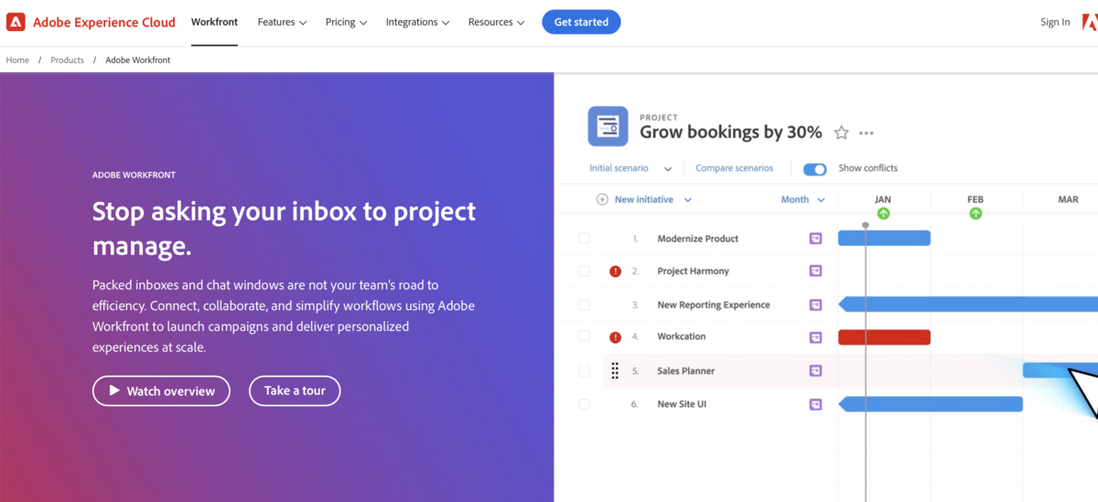
Task: Open the project more options ellipsis
Action: [866, 133]
